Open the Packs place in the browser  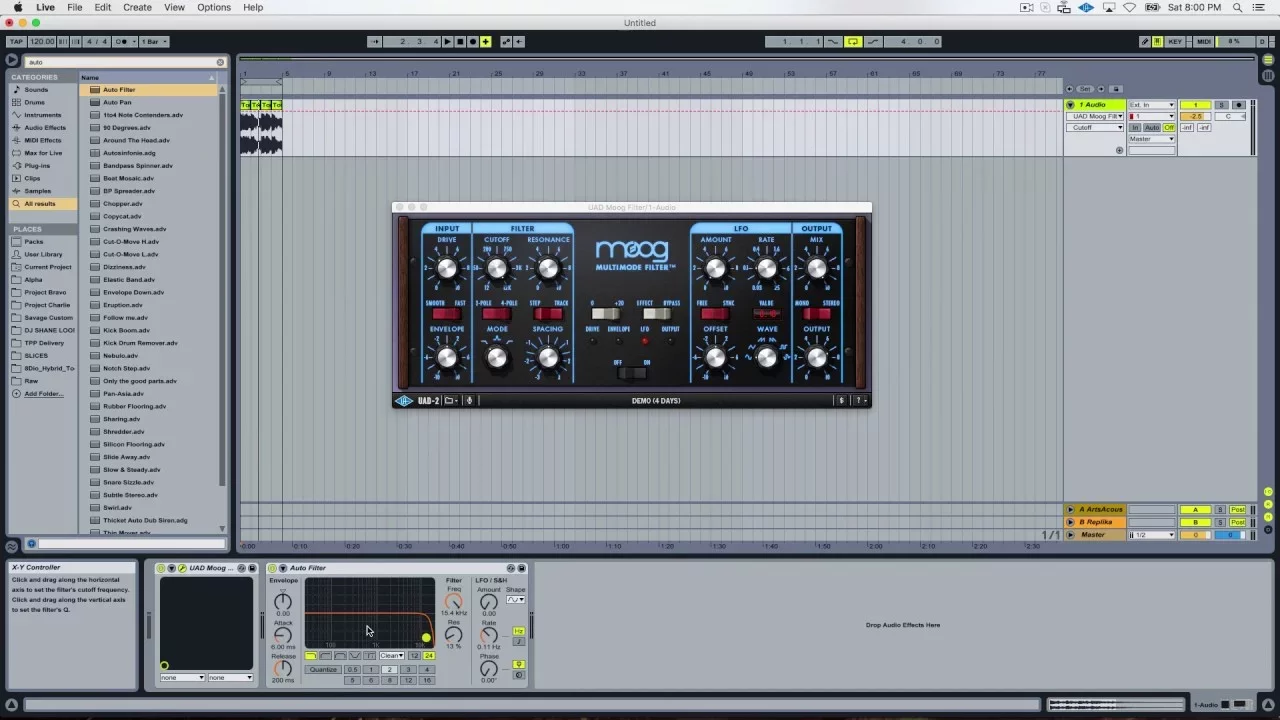[43, 241]
